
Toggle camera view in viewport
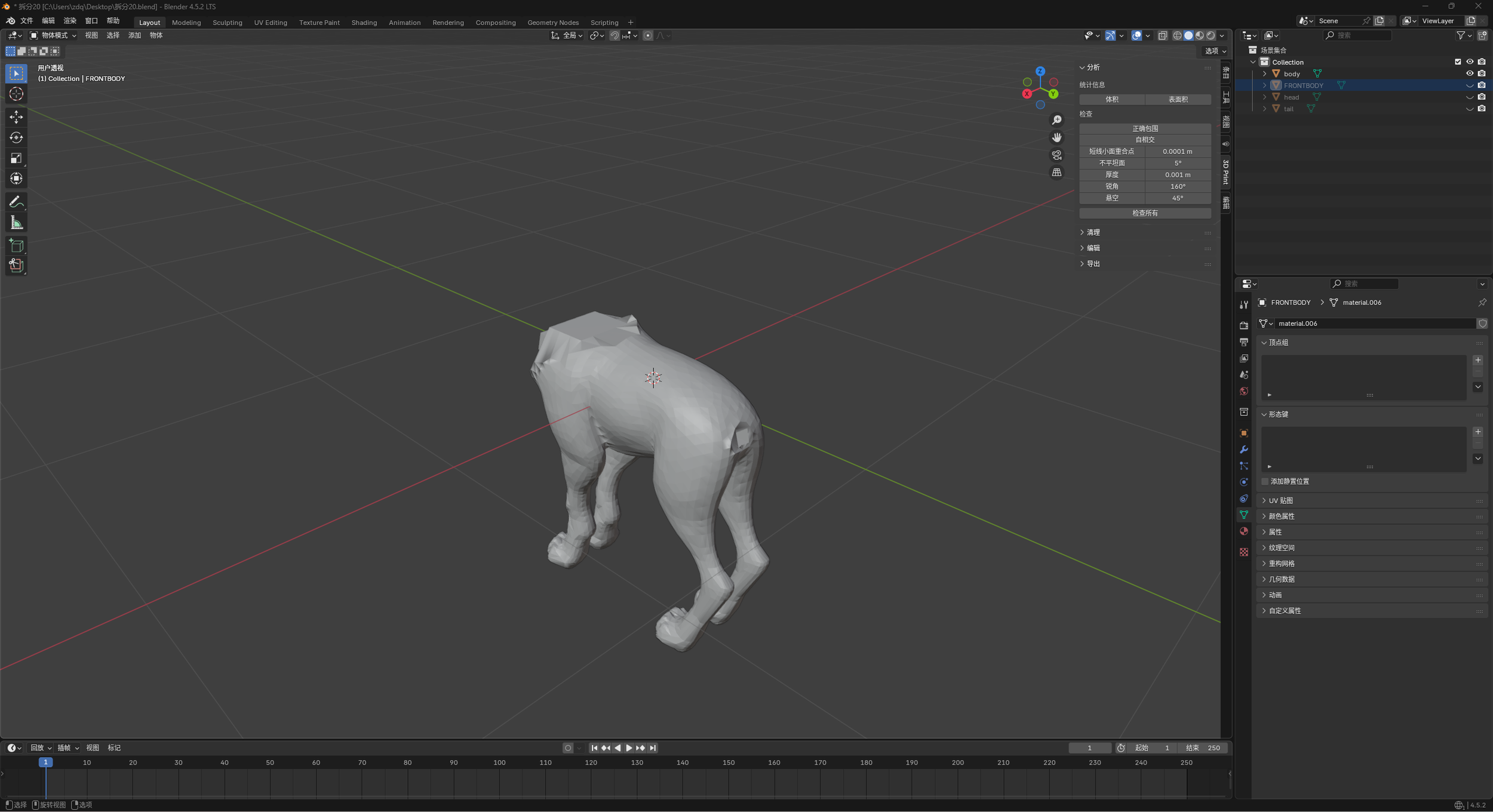click(1056, 155)
